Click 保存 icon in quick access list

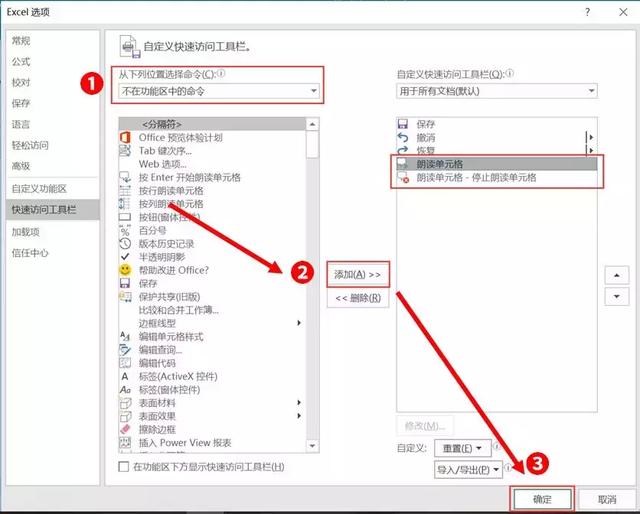tap(403, 124)
